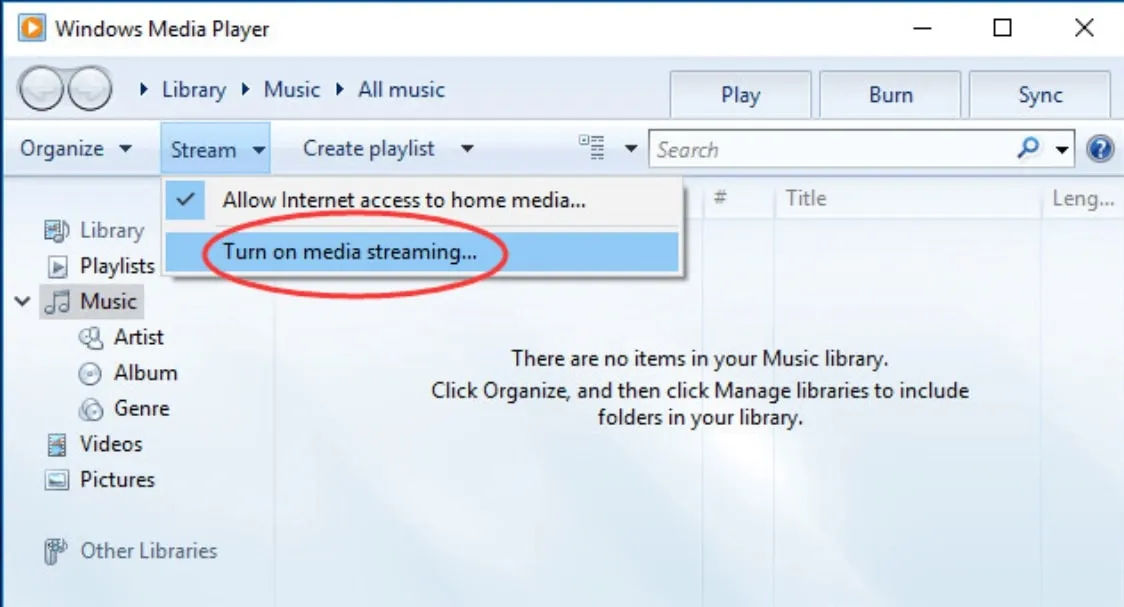The image size is (1124, 607).
Task: Open the Organize menu
Action: click(75, 148)
